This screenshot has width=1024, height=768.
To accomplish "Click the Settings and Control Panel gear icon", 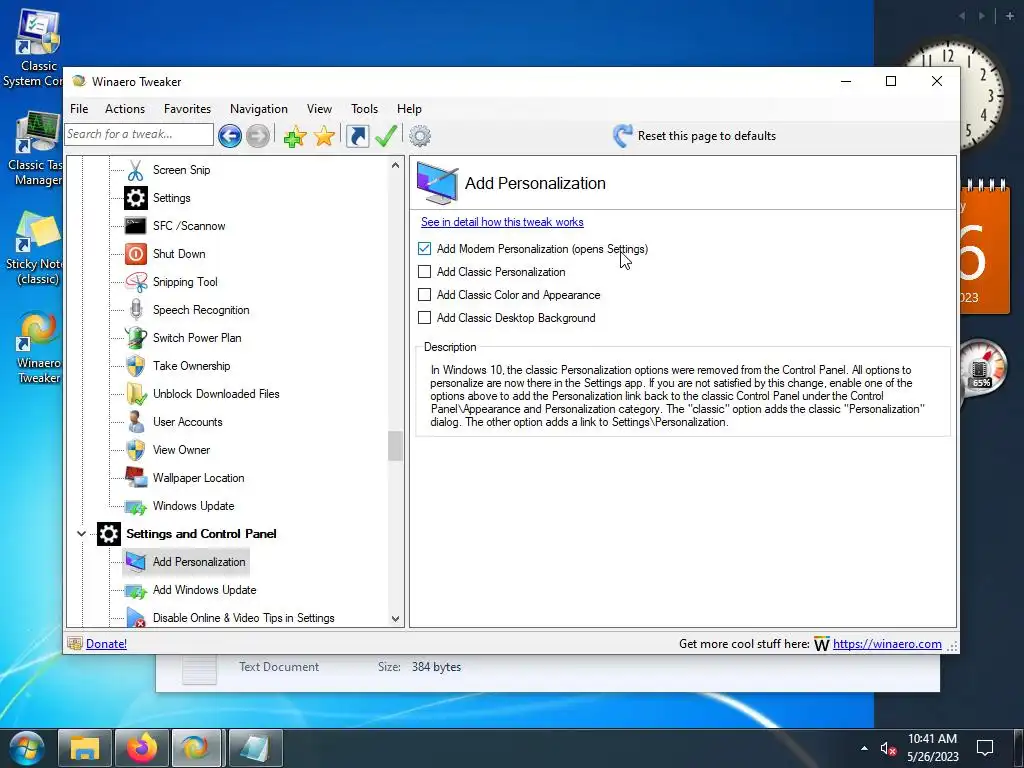I will coord(109,534).
